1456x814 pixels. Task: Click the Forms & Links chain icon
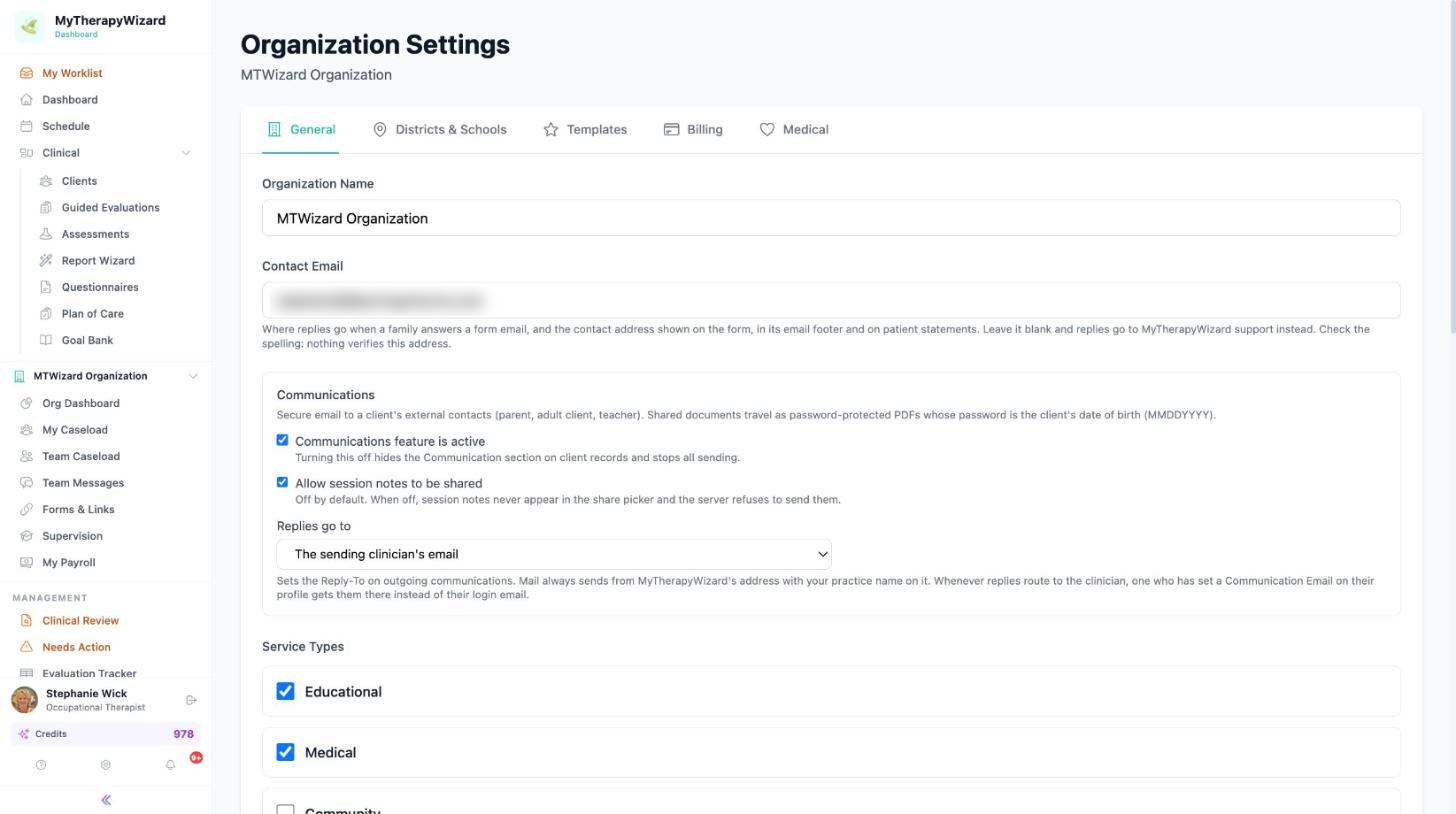click(26, 509)
